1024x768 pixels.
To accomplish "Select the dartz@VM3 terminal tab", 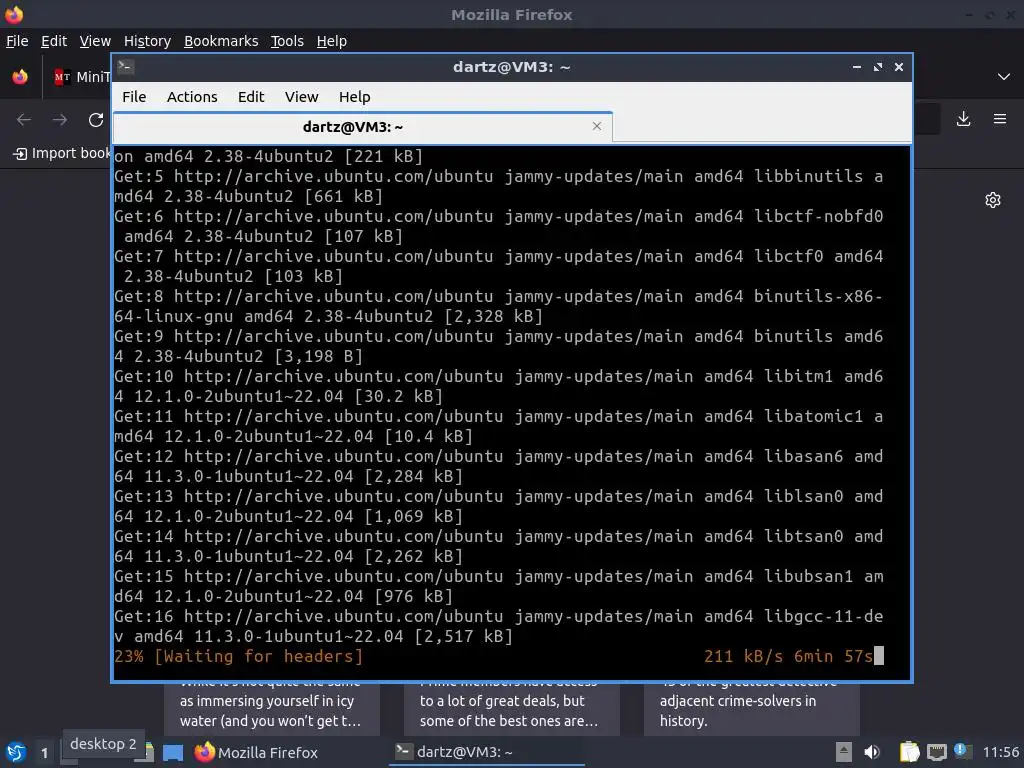I will [x=362, y=127].
